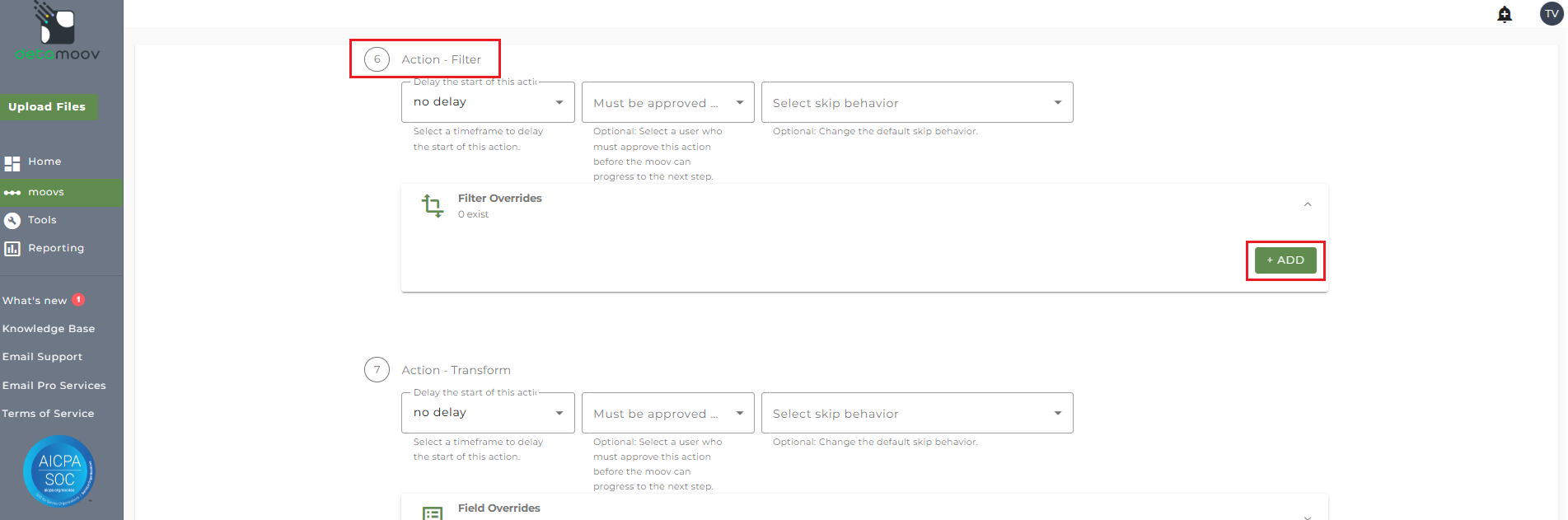Collapse the Filter Overrides panel
The image size is (1568, 520).
coord(1308,204)
